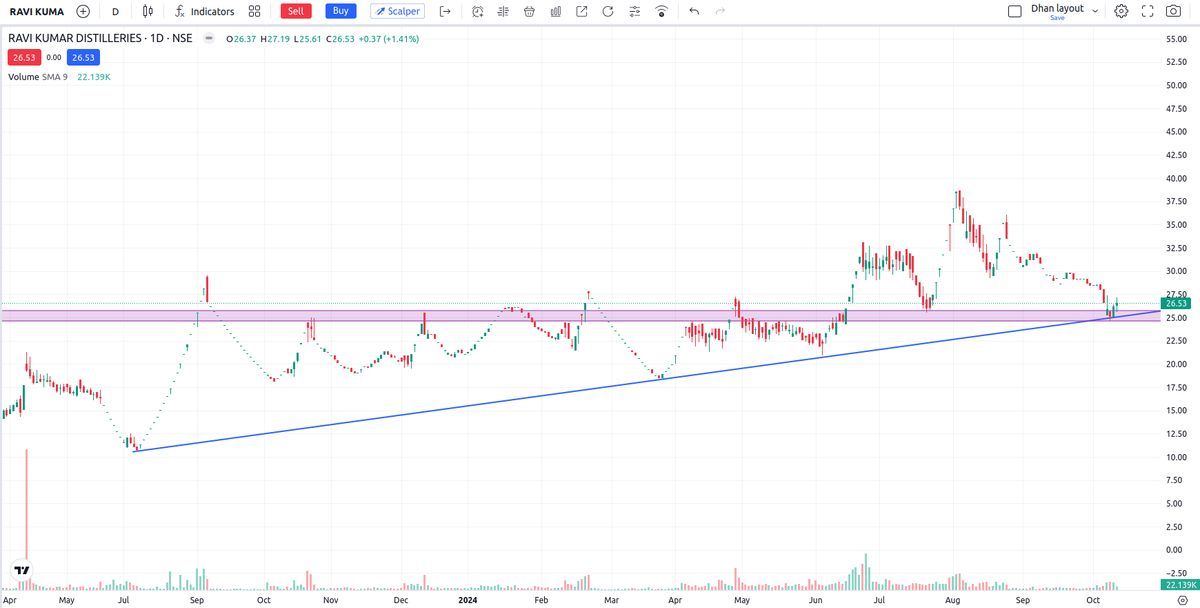Click the blue 26.53 buy price box

click(83, 57)
